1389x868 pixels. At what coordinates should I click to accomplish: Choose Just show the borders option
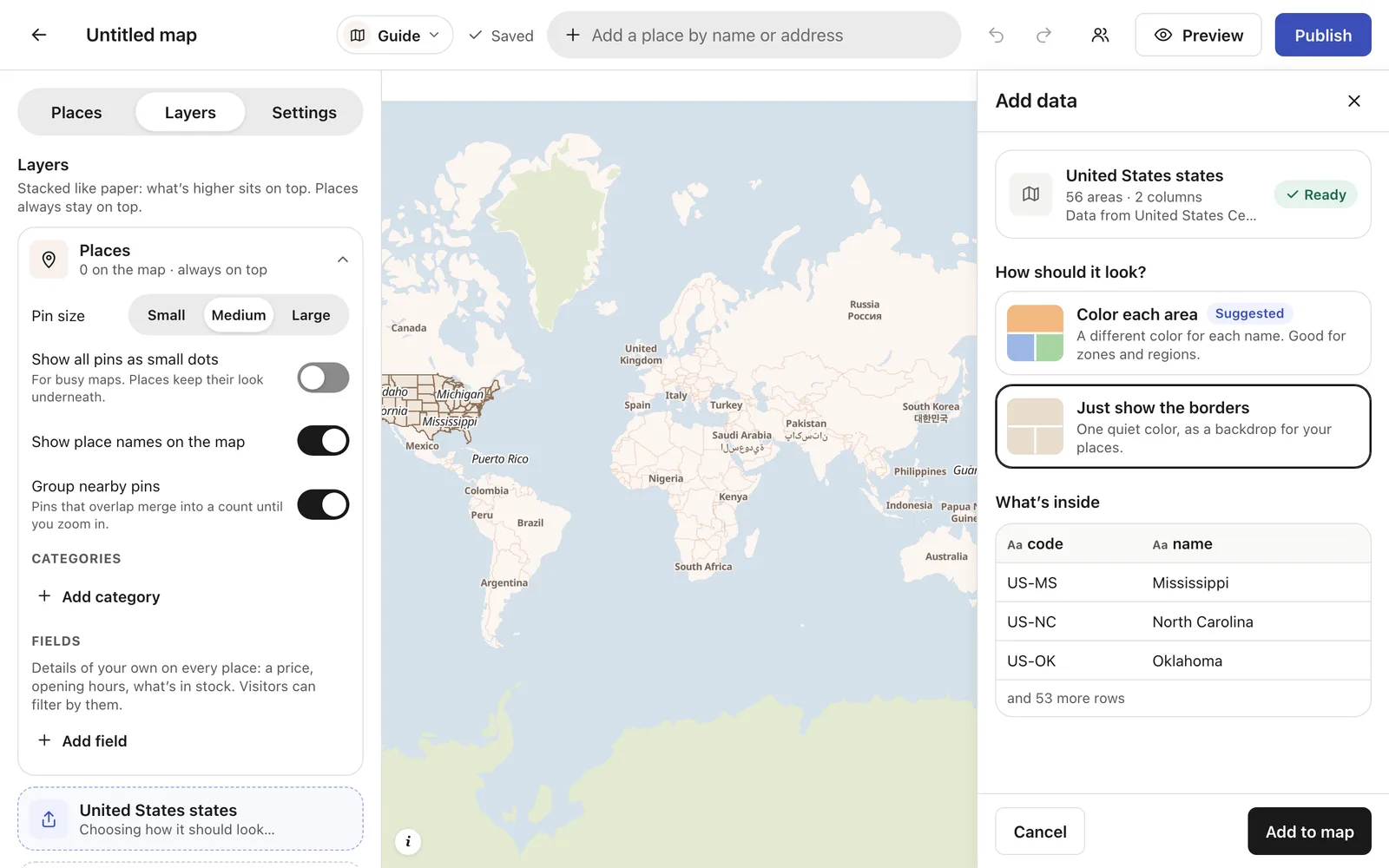[x=1183, y=426]
